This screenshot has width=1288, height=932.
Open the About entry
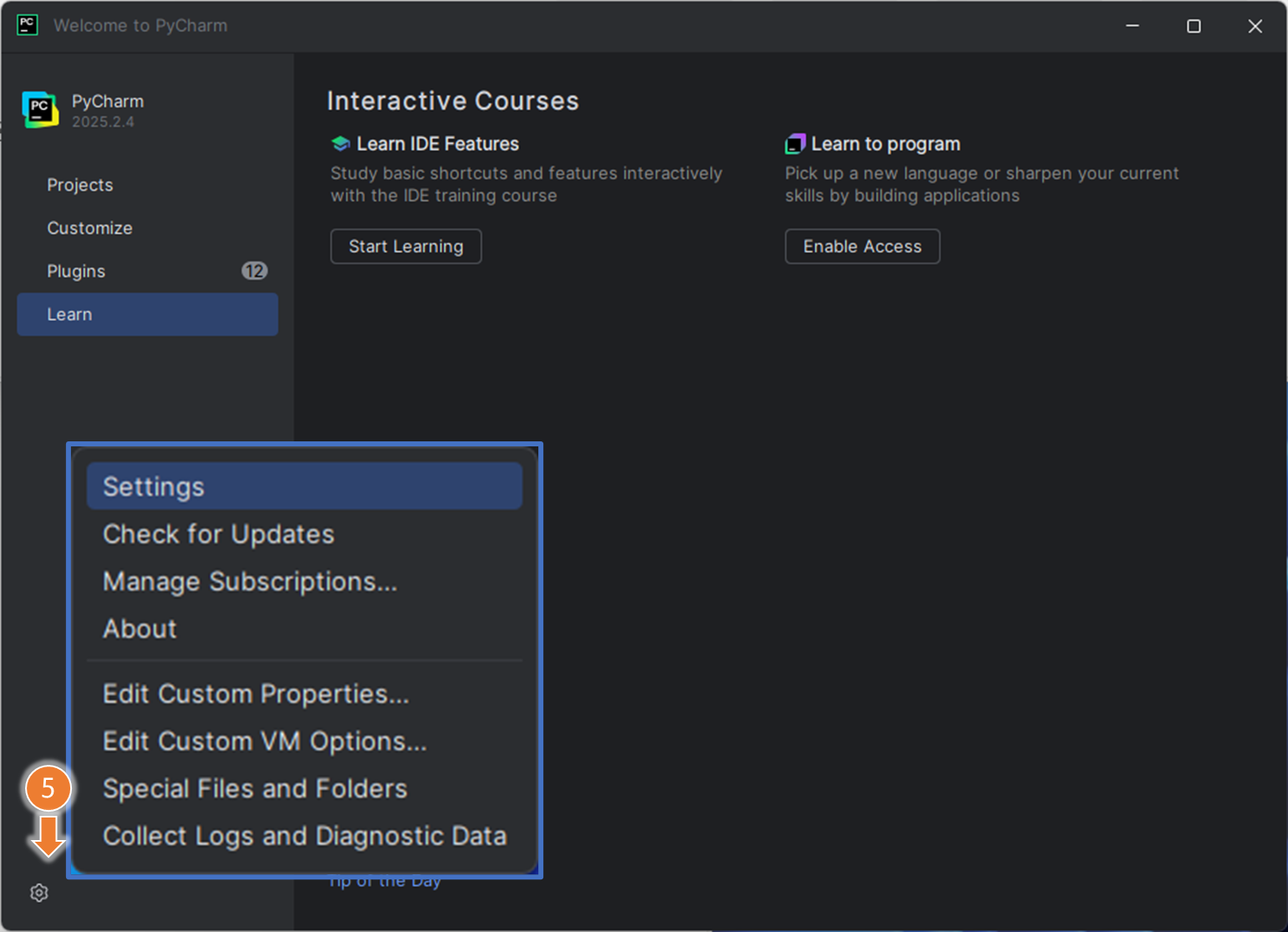(304, 629)
